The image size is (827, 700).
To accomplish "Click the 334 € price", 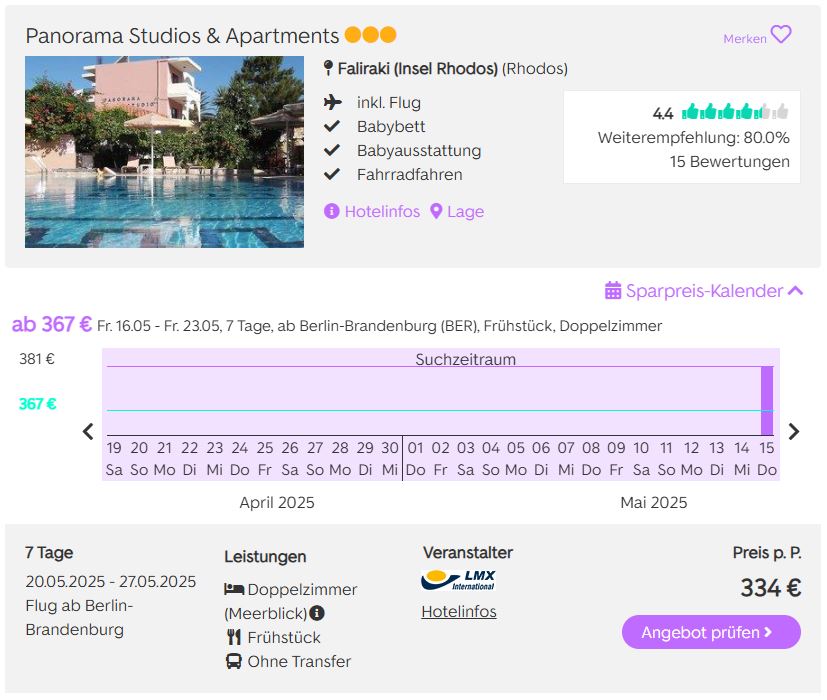I will tap(771, 588).
